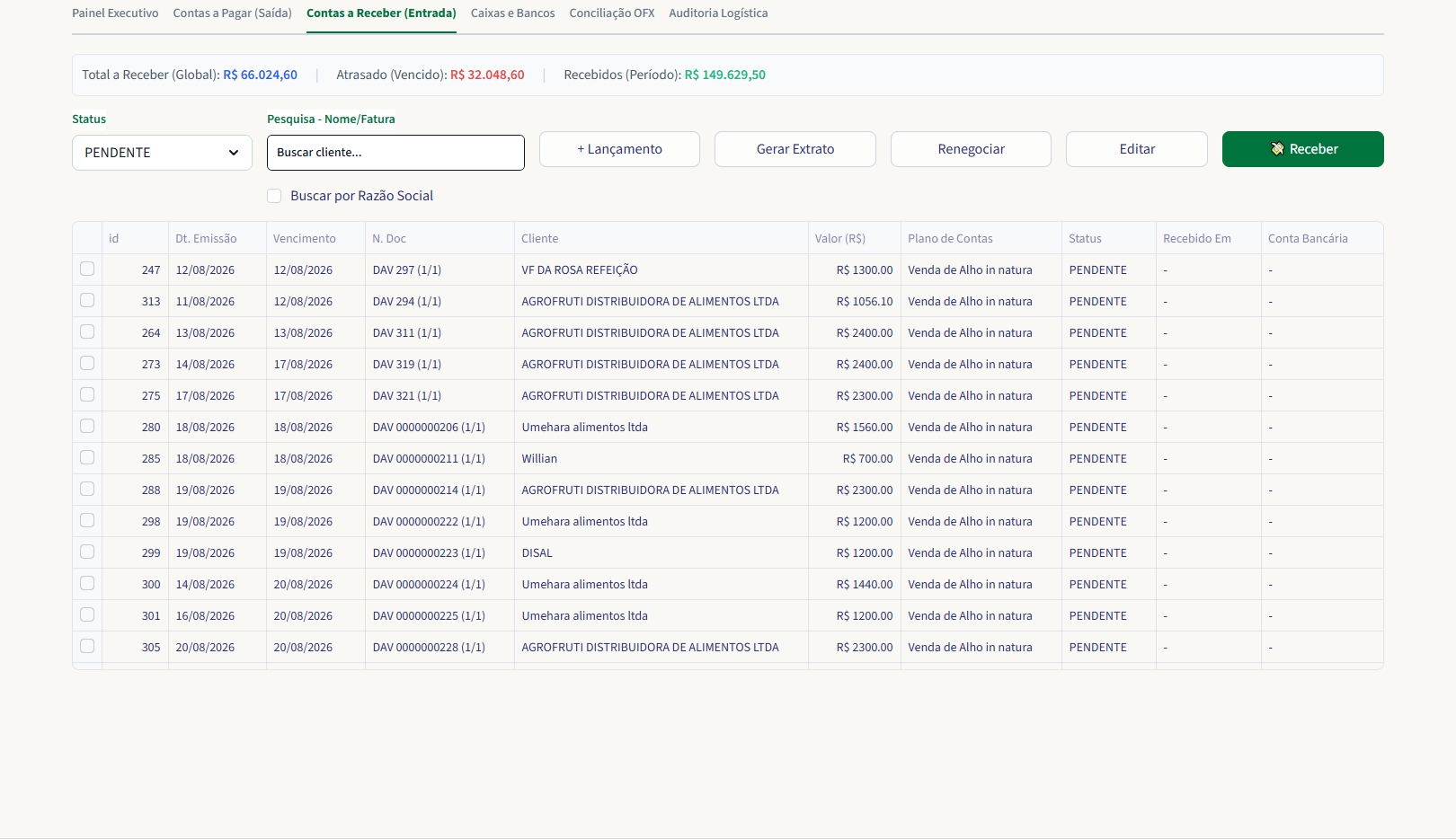The height and width of the screenshot is (839, 1456).
Task: Click overdue amount R$ 32.048,60
Action: coord(487,75)
